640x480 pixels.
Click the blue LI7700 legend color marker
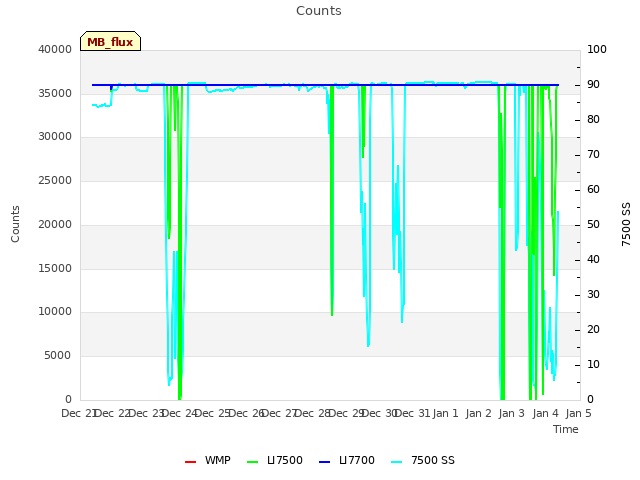pos(324,462)
